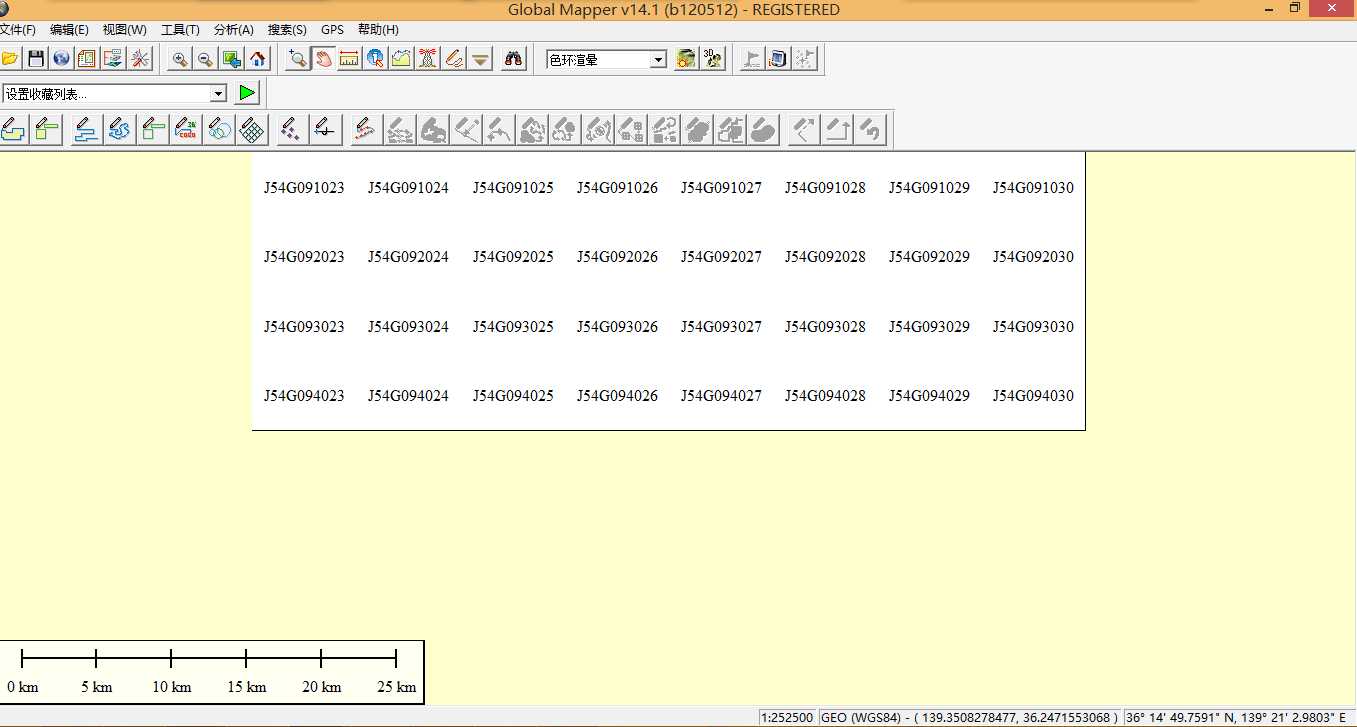Open the Search binoculars icon

click(514, 59)
